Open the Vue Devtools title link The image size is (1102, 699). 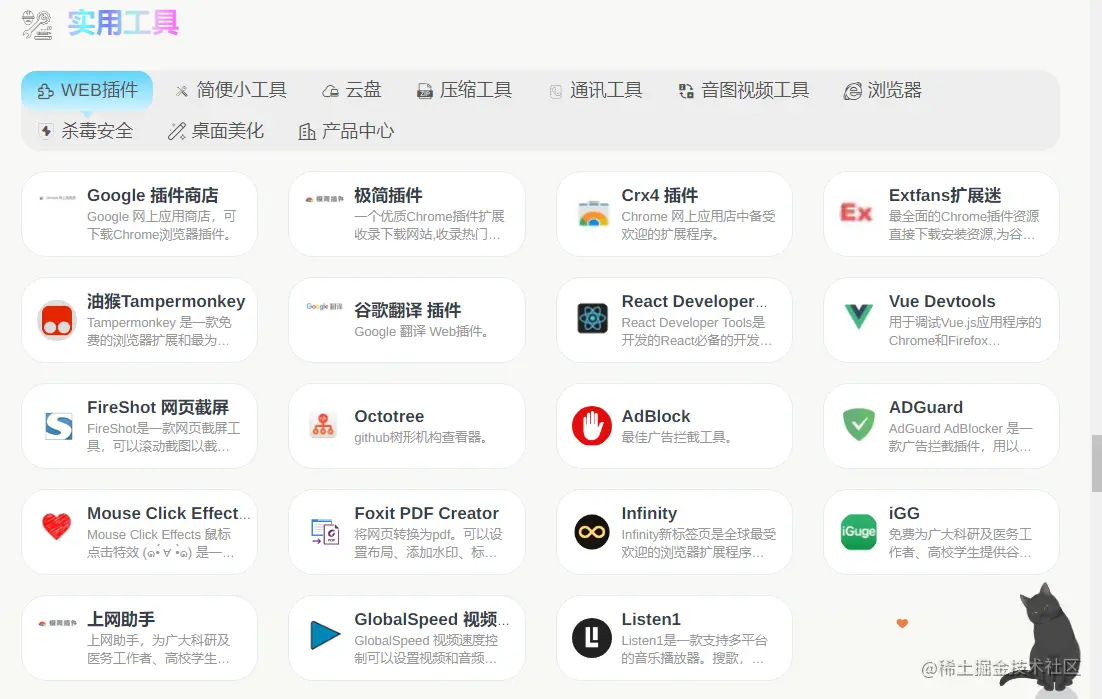pos(942,301)
